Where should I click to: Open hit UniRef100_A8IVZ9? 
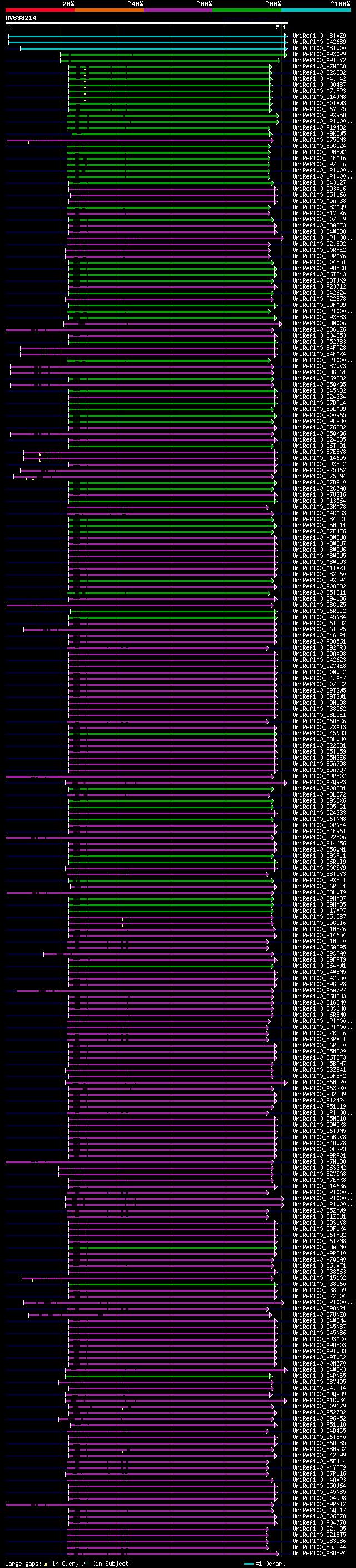(319, 36)
